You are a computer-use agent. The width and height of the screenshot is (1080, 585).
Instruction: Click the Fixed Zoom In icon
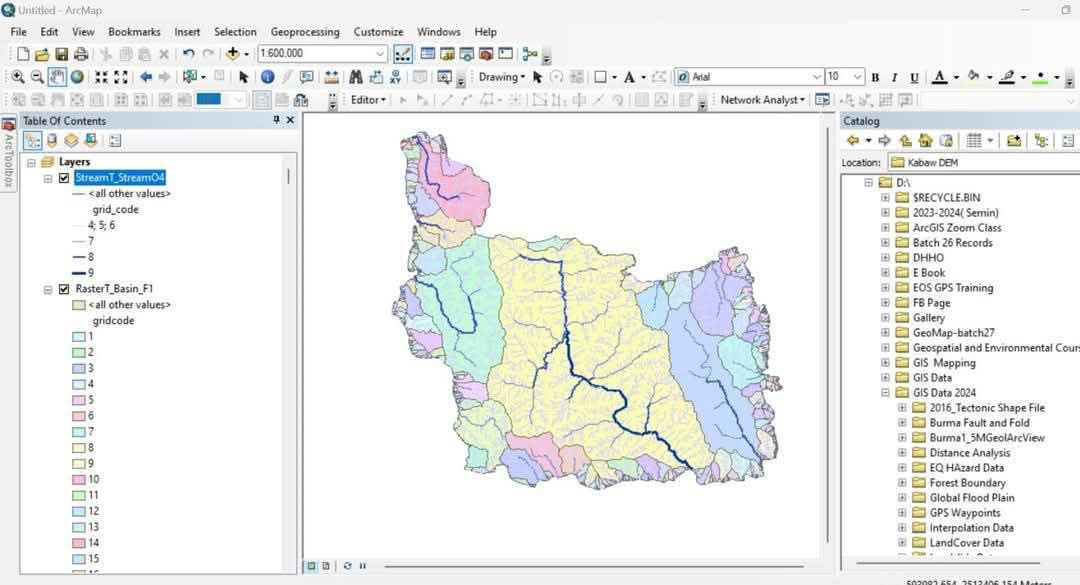pyautogui.click(x=101, y=77)
